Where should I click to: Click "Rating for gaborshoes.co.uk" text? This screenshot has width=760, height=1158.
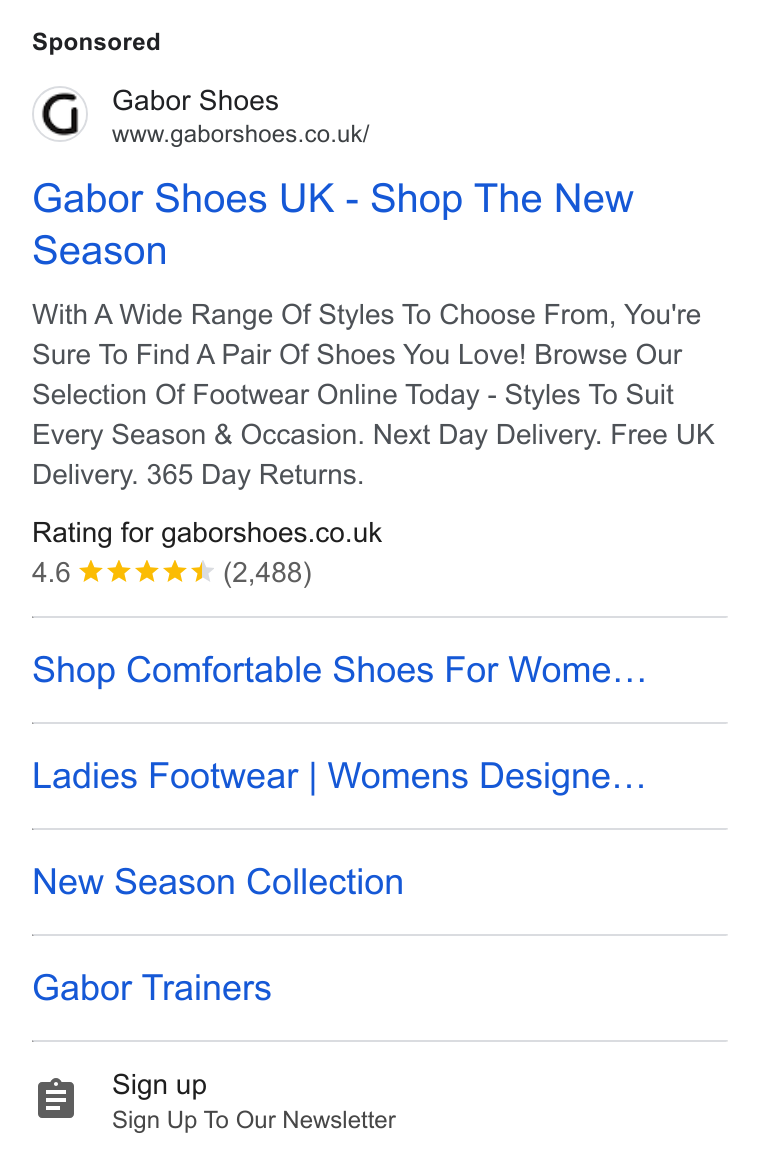point(207,532)
